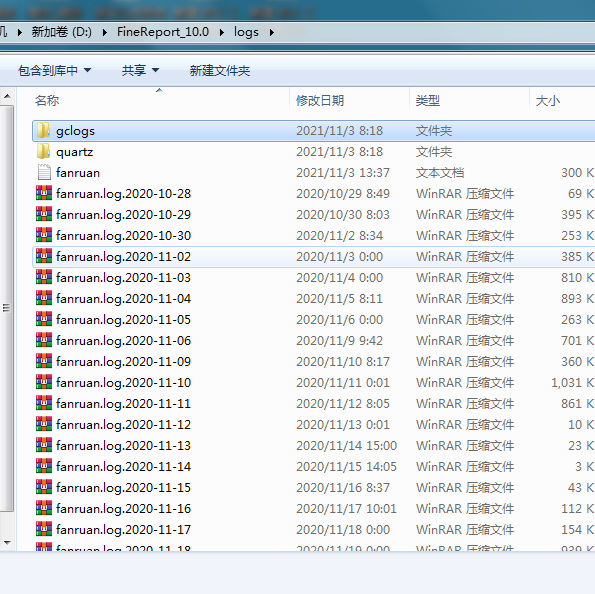Expand the arrow after FineReport_10.0 breadcrumb
The height and width of the screenshot is (594, 595).
pos(222,32)
